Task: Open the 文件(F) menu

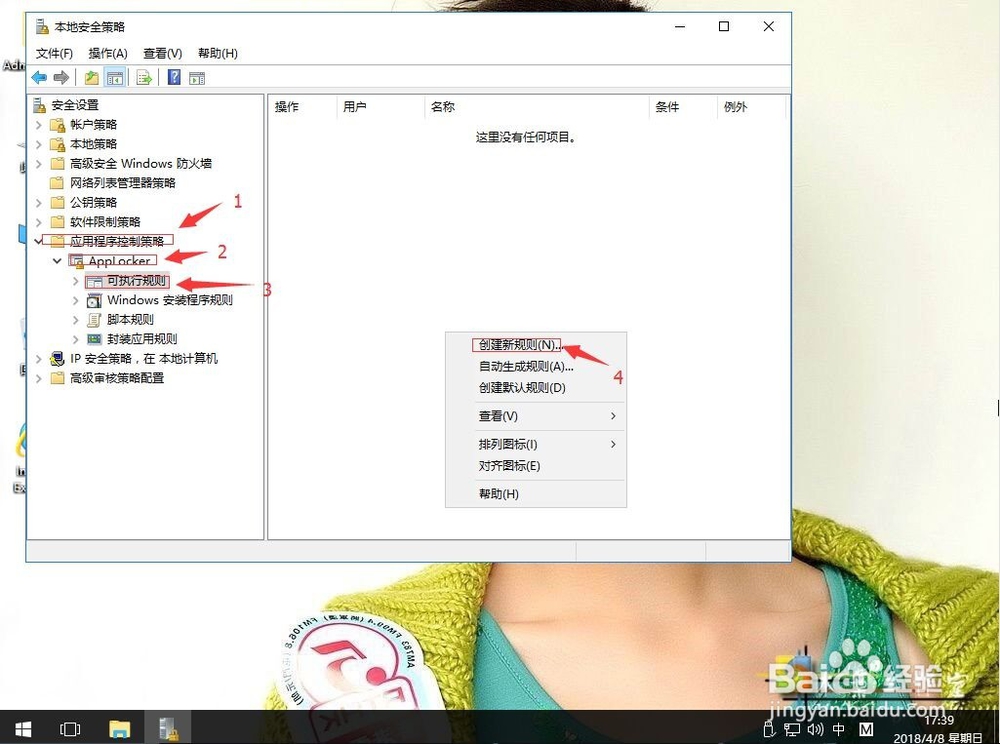Action: point(53,53)
